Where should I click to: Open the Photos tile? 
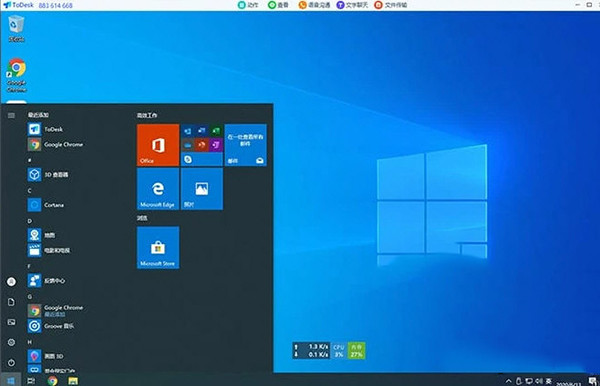(202, 189)
